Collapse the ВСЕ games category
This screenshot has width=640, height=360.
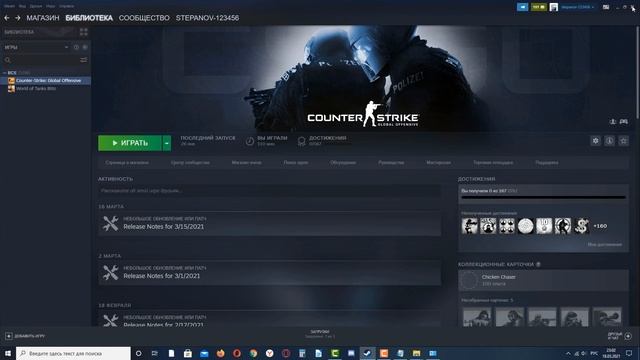[4, 73]
